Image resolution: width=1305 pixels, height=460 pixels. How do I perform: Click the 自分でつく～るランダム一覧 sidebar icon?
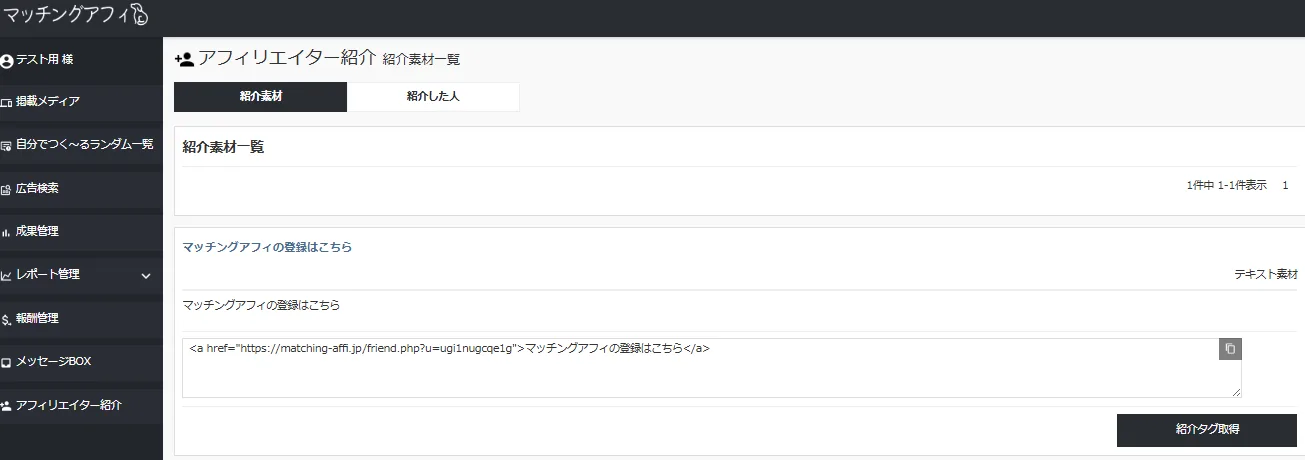[x=7, y=145]
